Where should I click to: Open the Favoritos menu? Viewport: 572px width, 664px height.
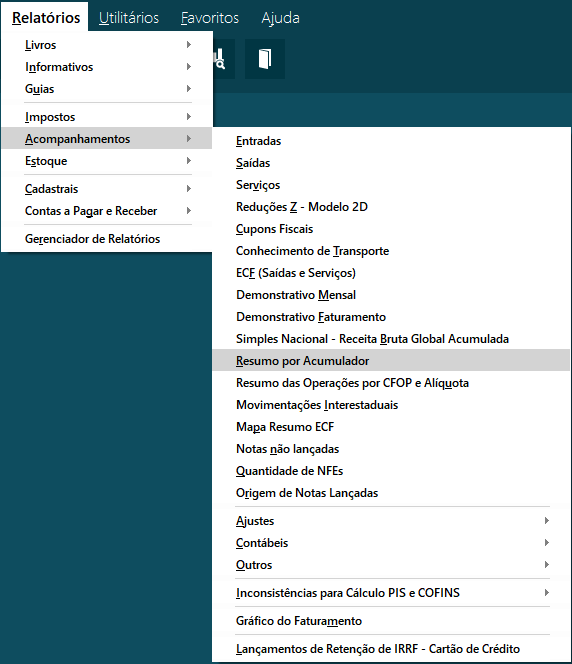pyautogui.click(x=210, y=18)
